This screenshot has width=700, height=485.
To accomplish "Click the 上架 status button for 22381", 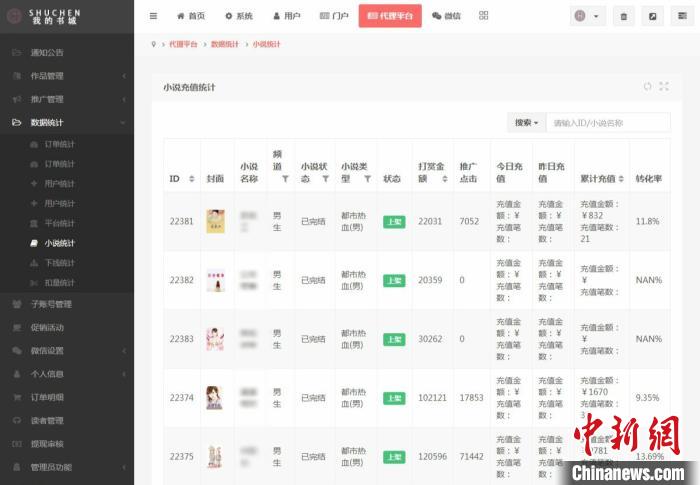I will [394, 221].
